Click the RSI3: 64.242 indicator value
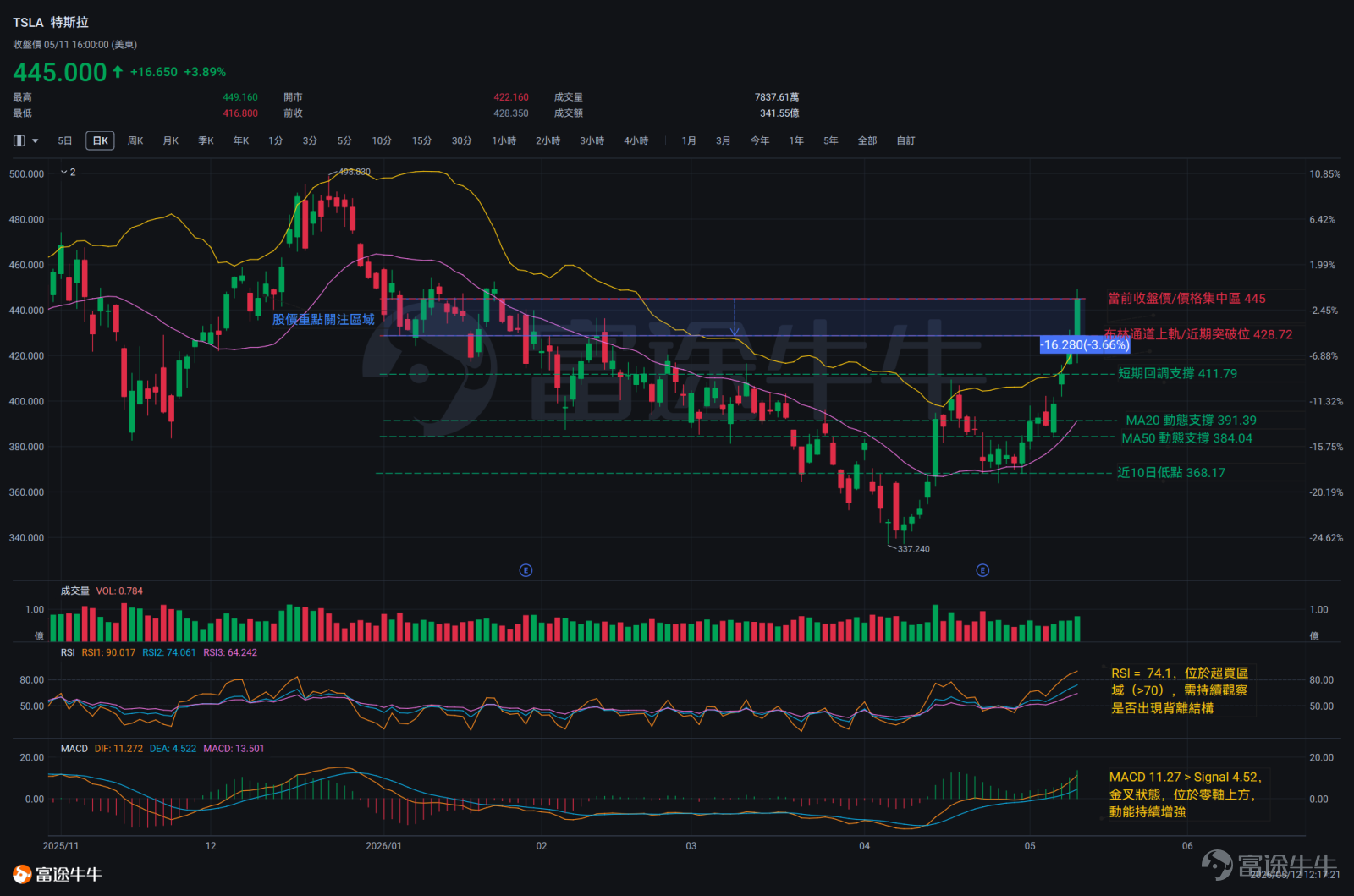1354x896 pixels. tap(230, 652)
